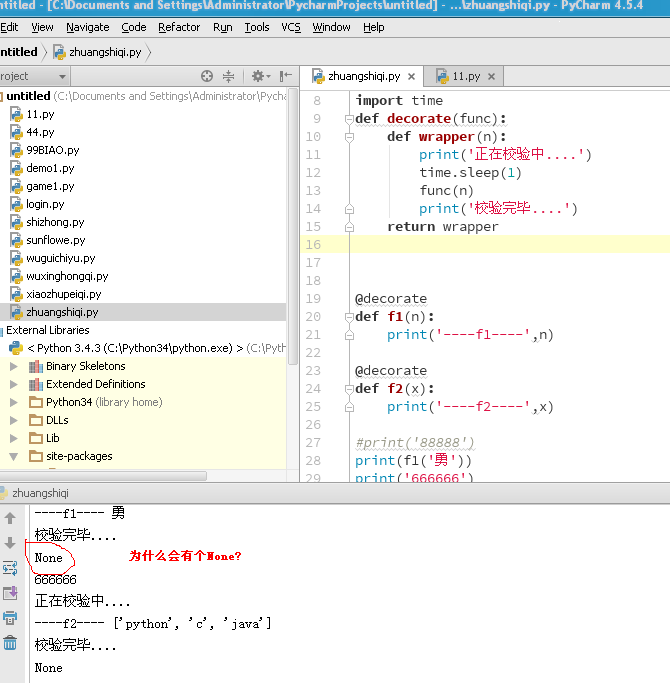Fold the decorate function at line 9
This screenshot has width=670, height=683.
(x=349, y=119)
